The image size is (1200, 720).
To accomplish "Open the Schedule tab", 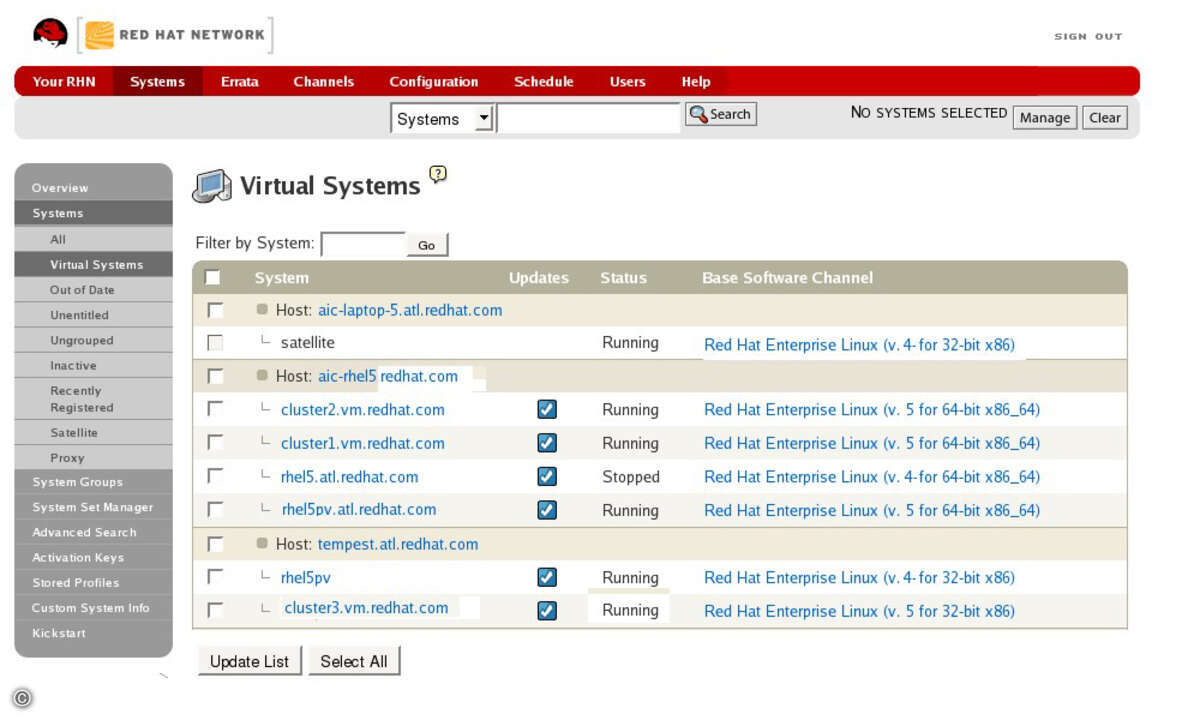I will 544,82.
